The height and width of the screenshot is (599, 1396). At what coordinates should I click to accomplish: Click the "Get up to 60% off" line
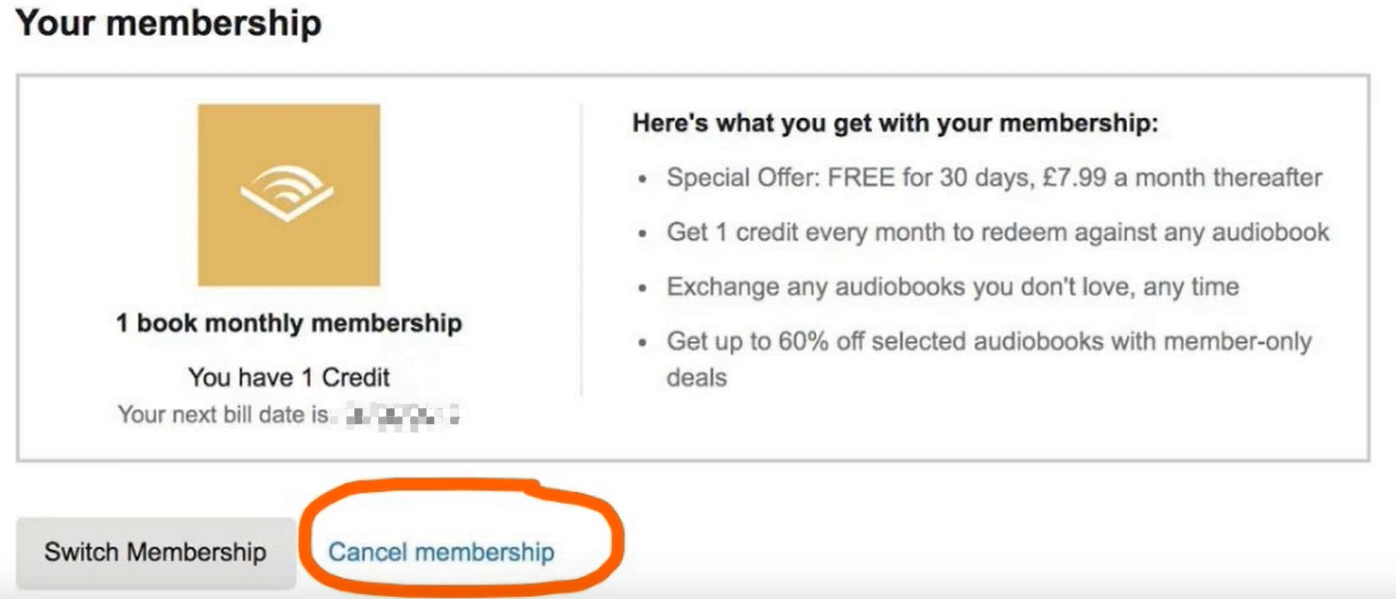[989, 341]
